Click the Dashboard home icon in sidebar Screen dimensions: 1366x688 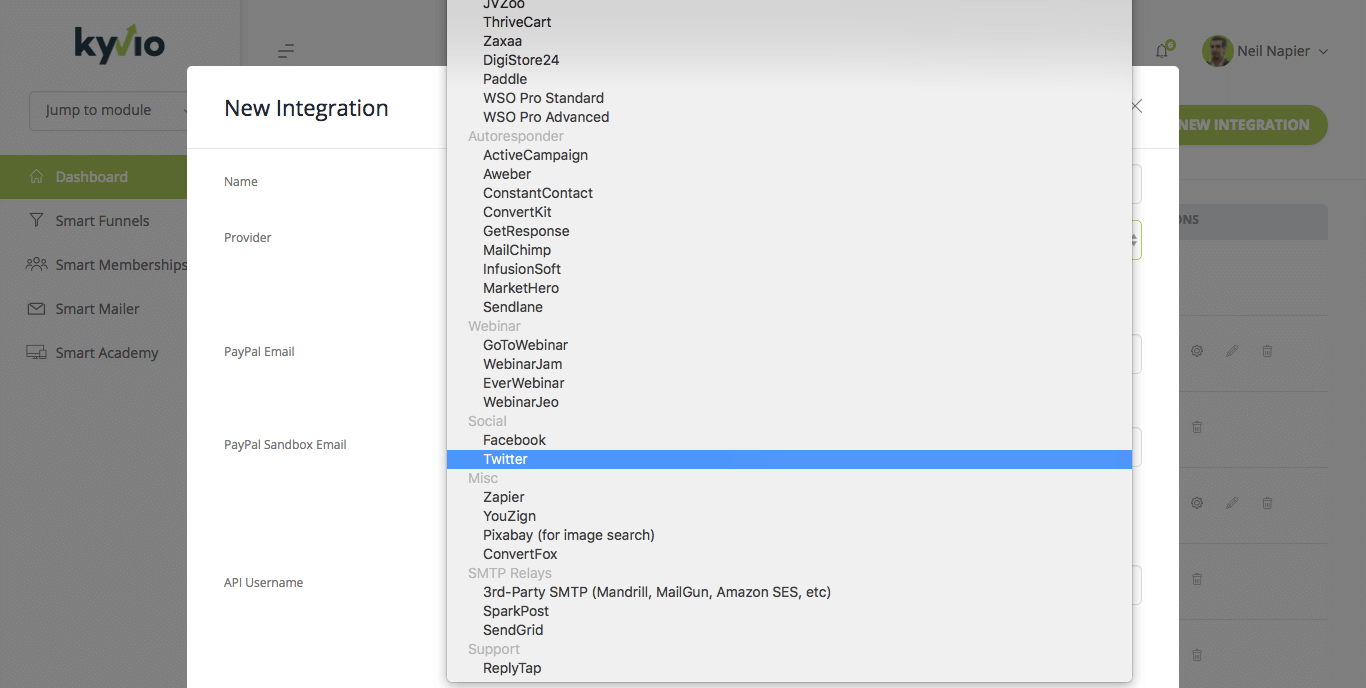click(37, 177)
